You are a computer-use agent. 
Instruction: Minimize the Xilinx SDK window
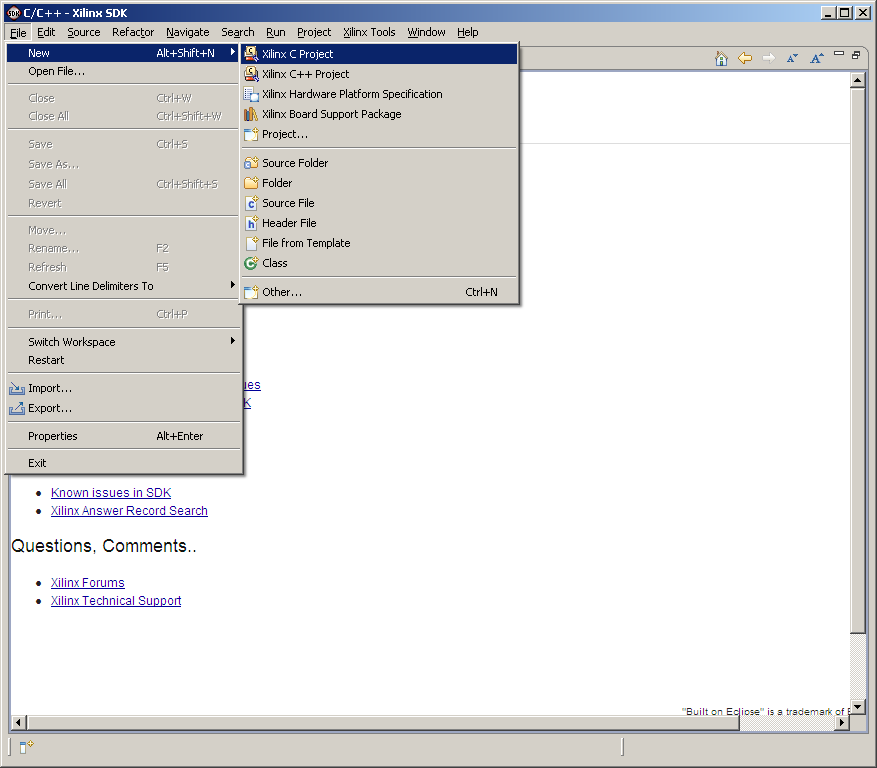click(828, 13)
